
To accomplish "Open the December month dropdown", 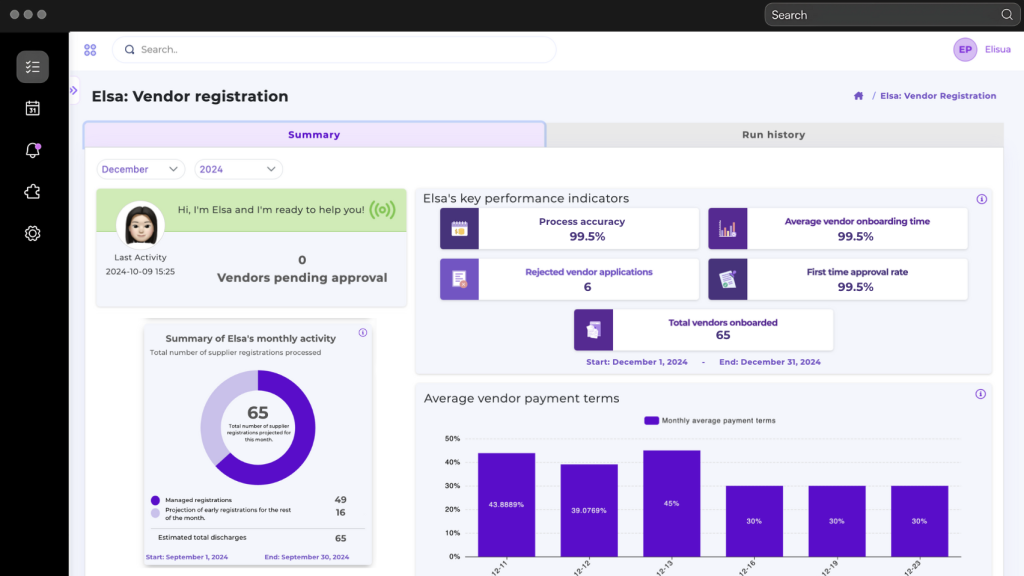I will [141, 170].
